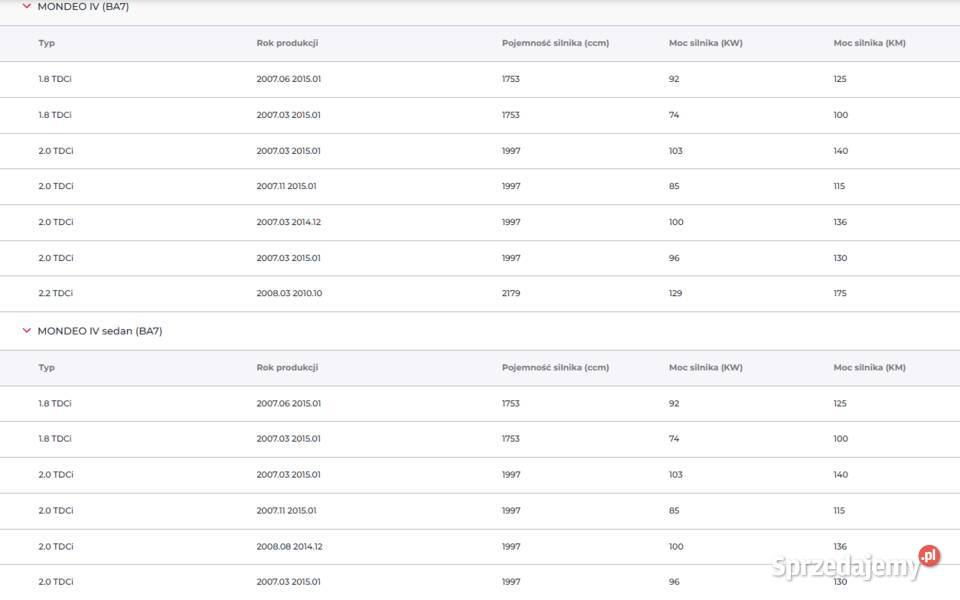Click '125' KM value in the upper table

point(840,79)
